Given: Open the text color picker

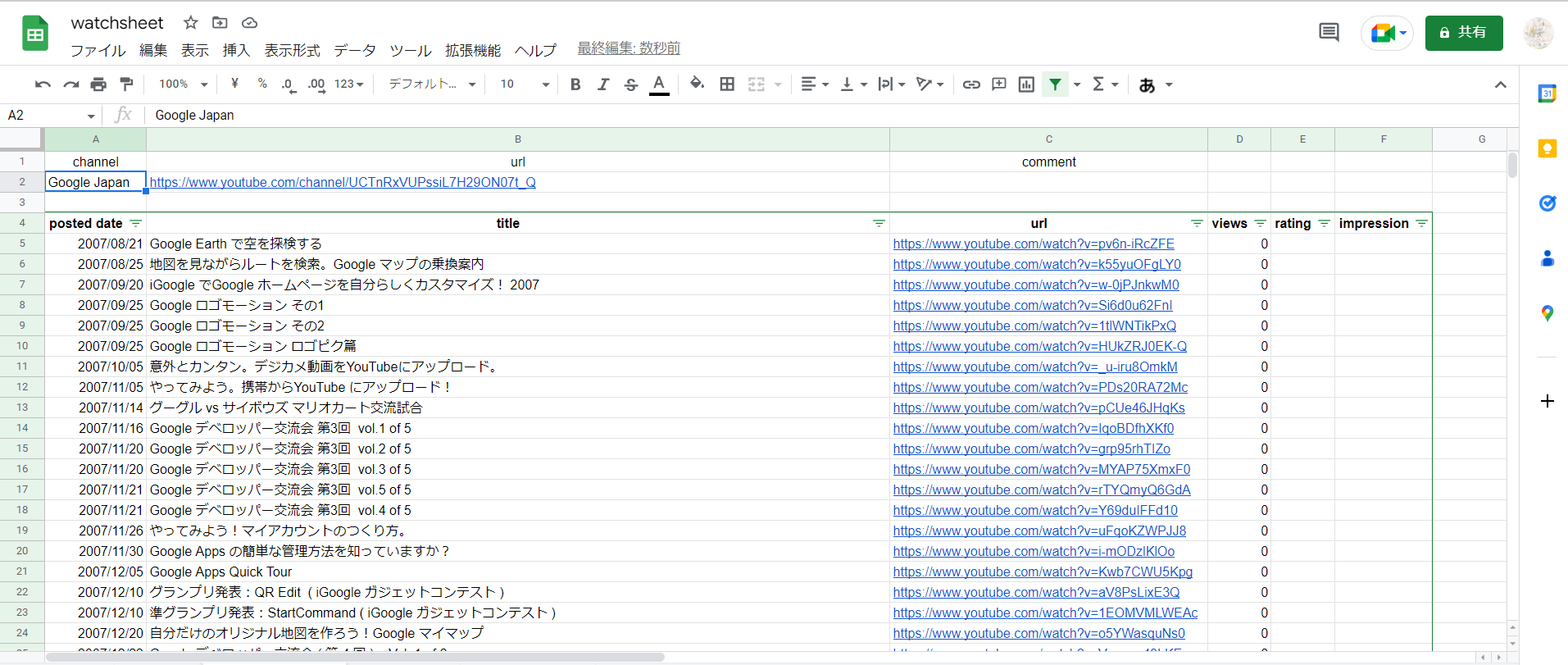Looking at the screenshot, I should click(659, 84).
